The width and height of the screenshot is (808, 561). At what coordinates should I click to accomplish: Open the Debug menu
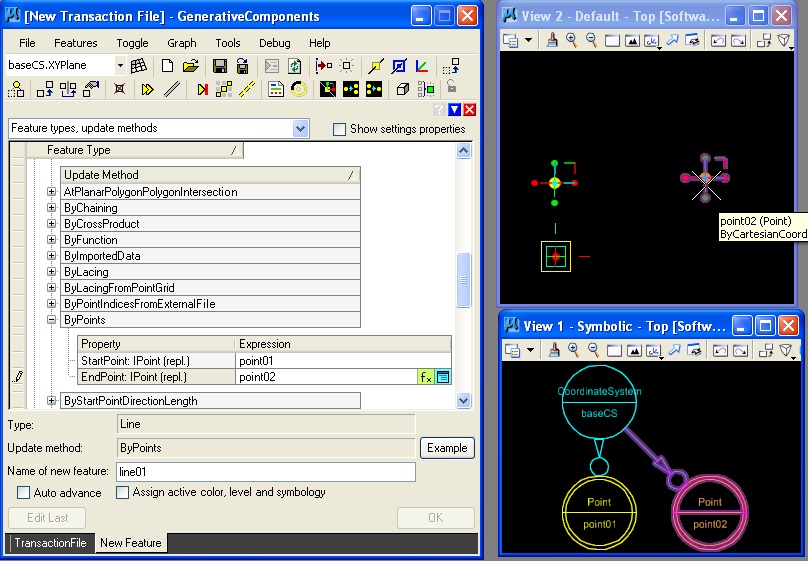275,43
